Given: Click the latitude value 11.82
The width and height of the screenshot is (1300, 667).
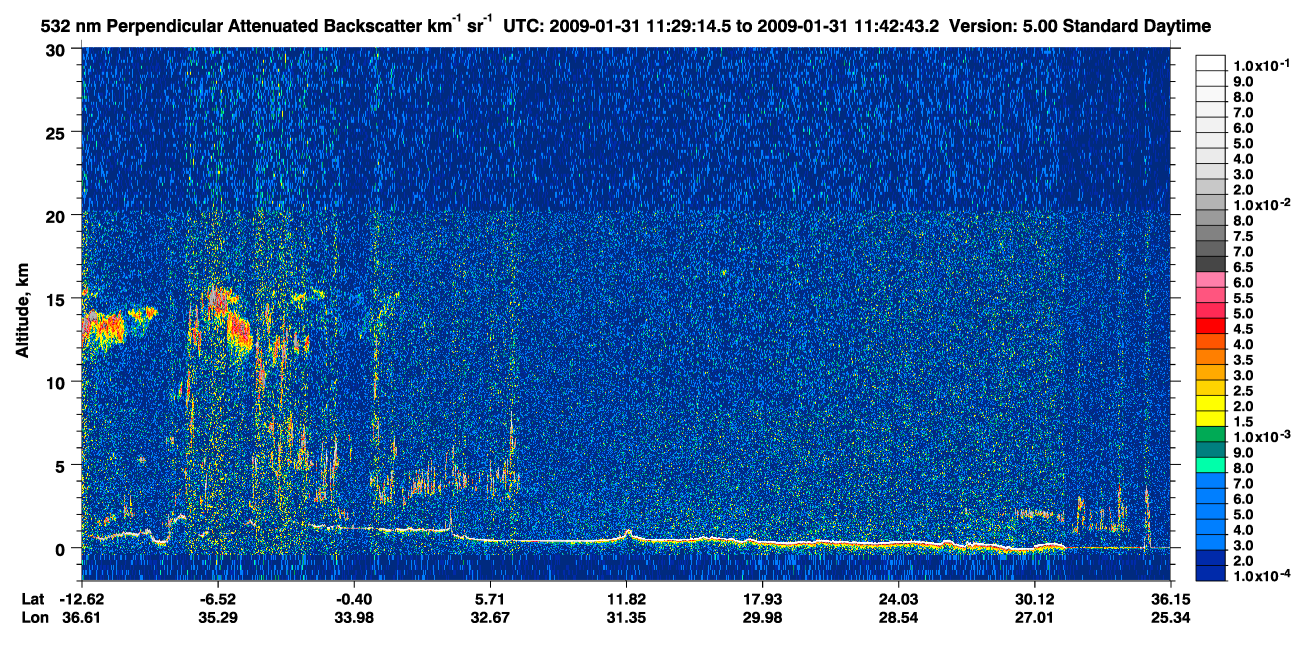Looking at the screenshot, I should 626,599.
